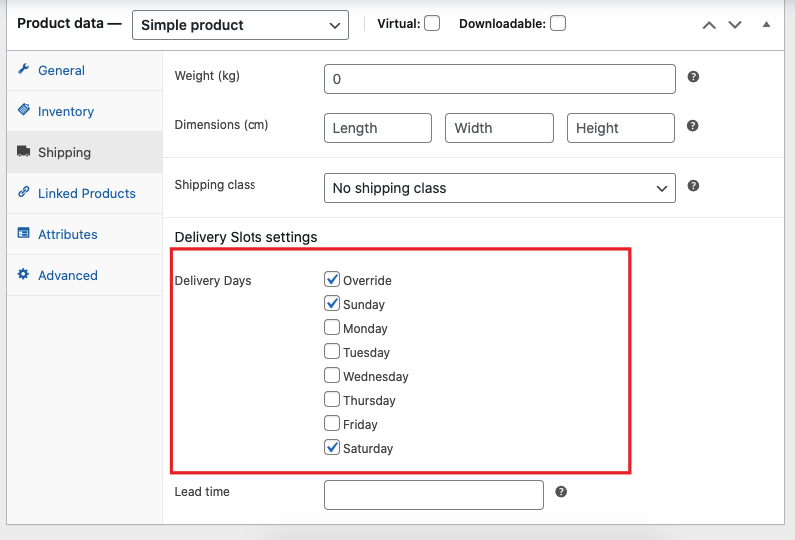Click the General tab wrench icon

point(23,69)
